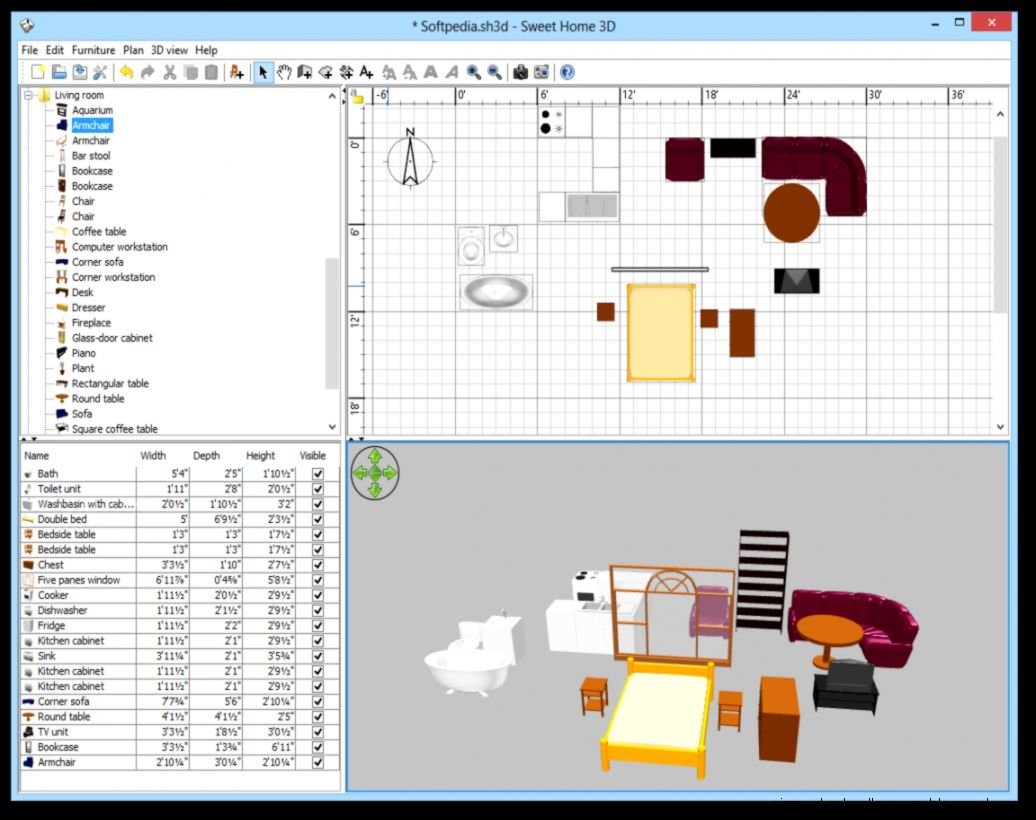Activate the Select arrow tool
Image resolution: width=1036 pixels, height=820 pixels.
point(263,72)
